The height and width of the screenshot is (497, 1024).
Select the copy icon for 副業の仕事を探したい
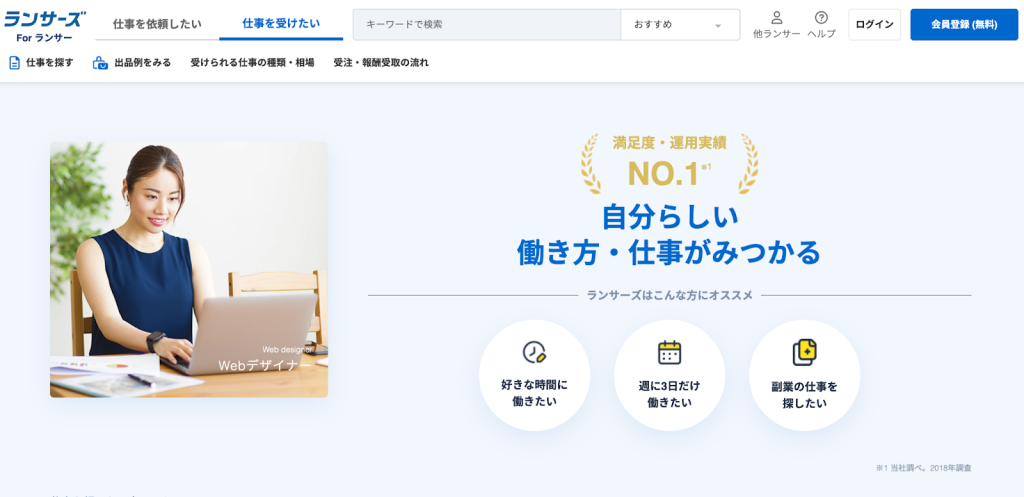click(x=805, y=353)
